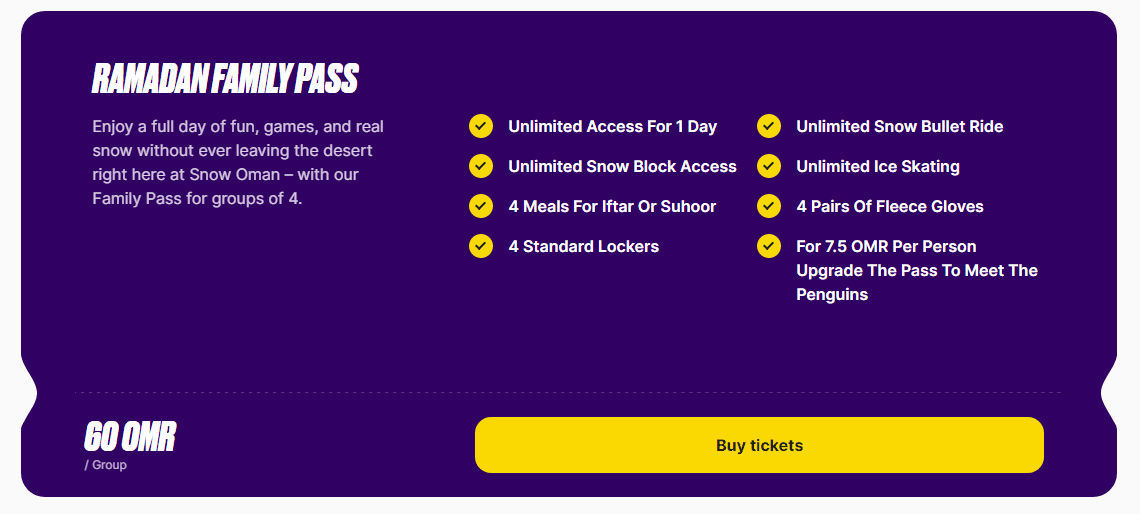Click the 4 Pairs Of Fleece Gloves text
This screenshot has width=1140, height=514.
890,206
